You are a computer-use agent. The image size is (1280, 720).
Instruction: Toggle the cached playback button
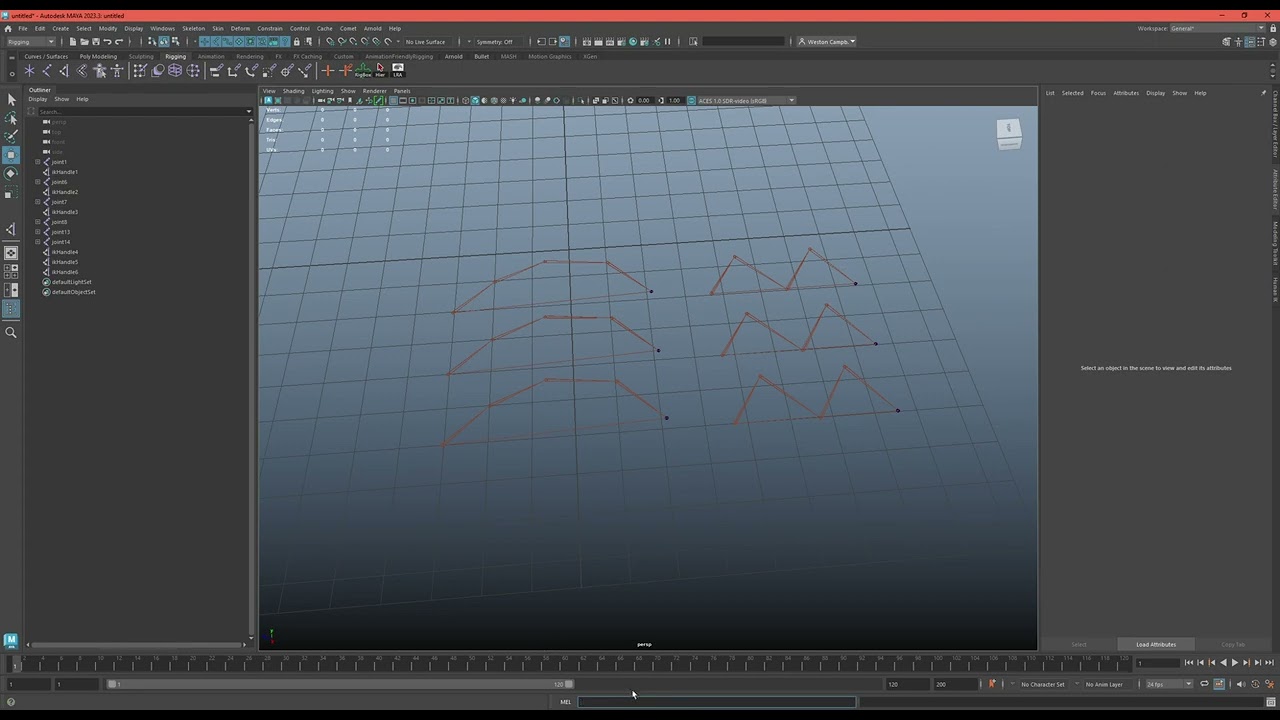pyautogui.click(x=1219, y=684)
